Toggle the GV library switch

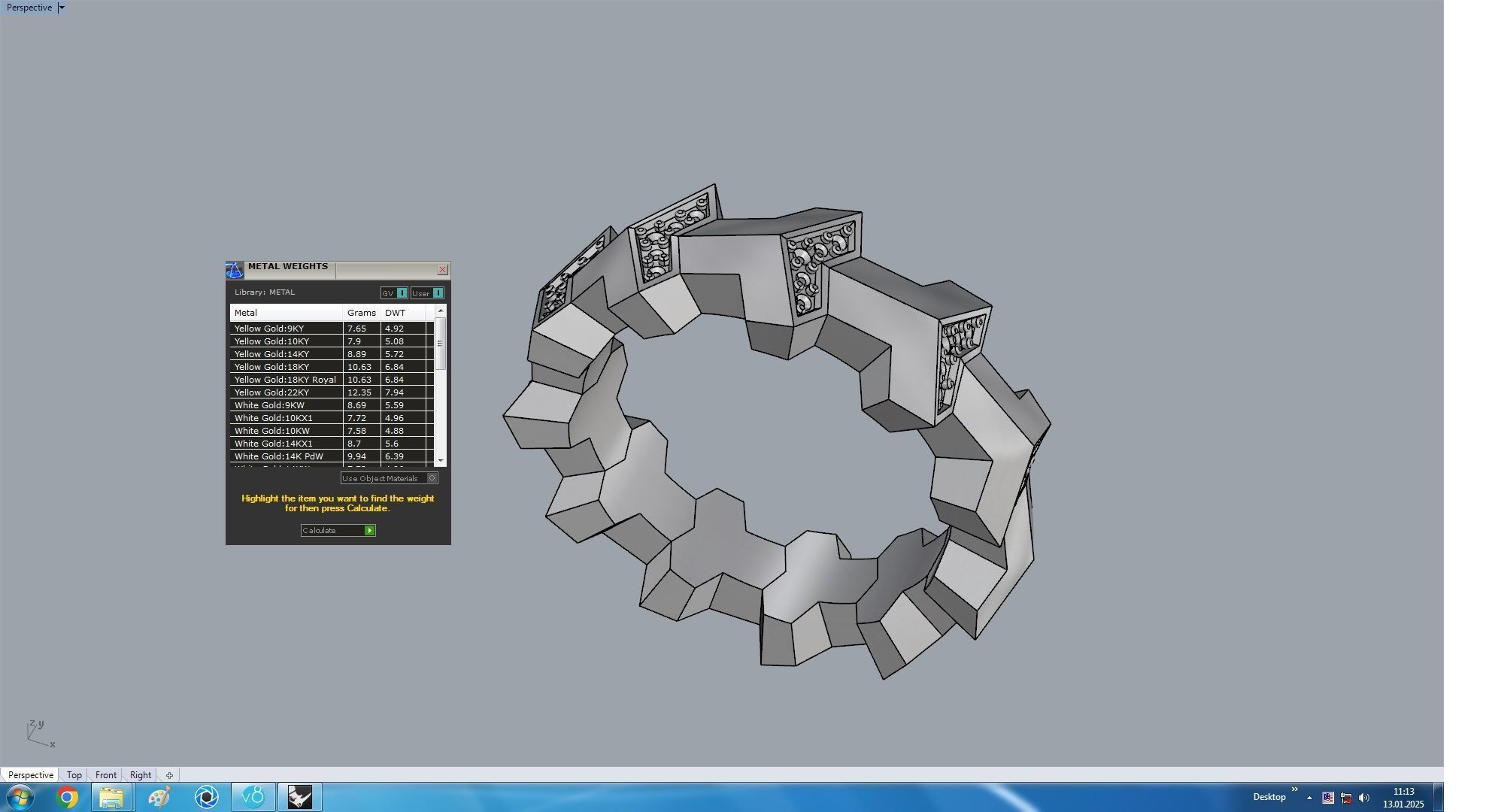394,293
